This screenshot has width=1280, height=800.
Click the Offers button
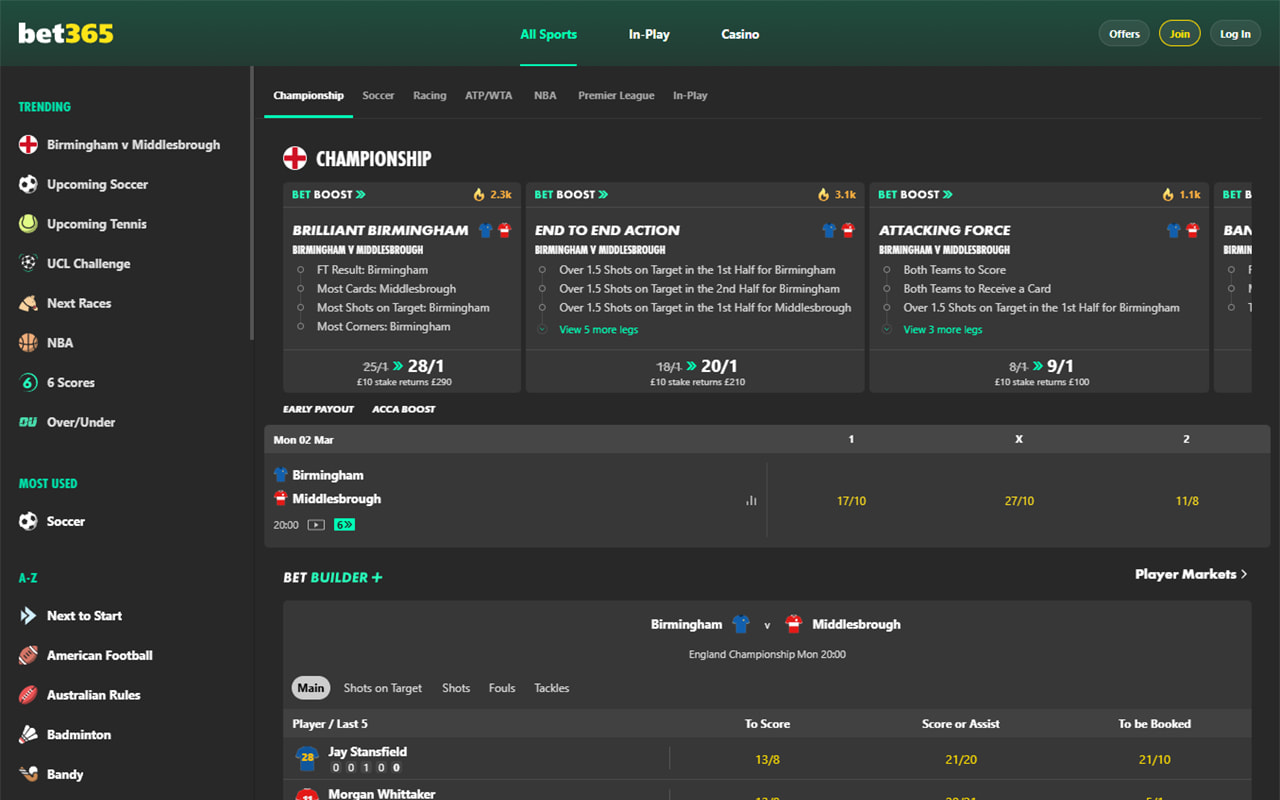[1124, 34]
